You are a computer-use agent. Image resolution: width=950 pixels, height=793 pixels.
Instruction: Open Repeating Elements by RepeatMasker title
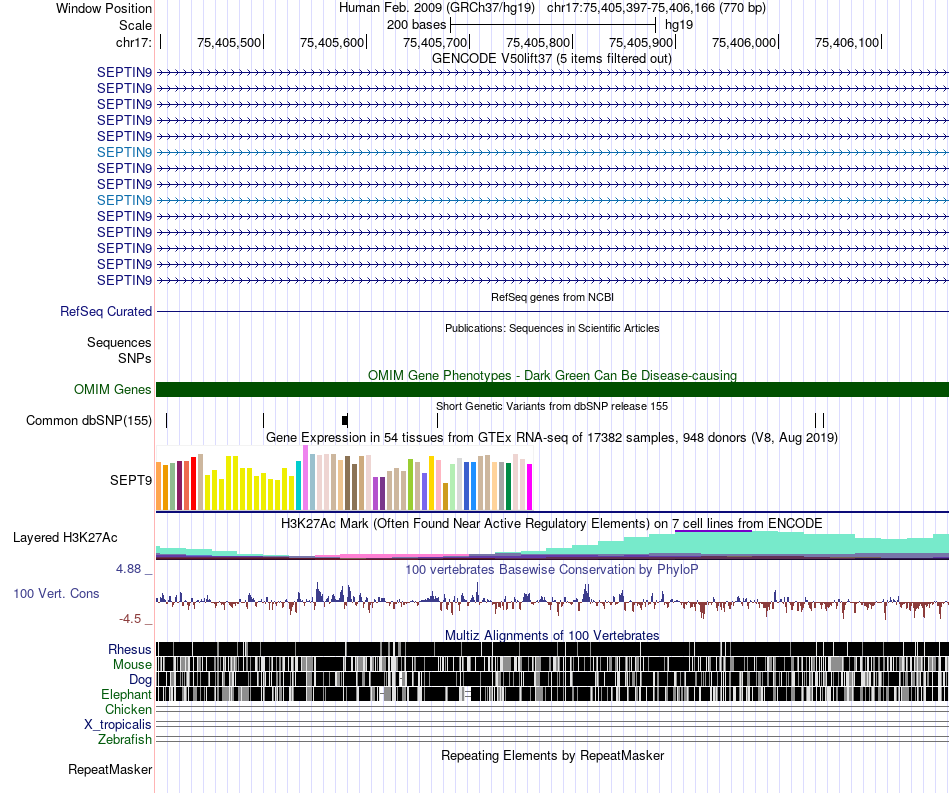[553, 756]
